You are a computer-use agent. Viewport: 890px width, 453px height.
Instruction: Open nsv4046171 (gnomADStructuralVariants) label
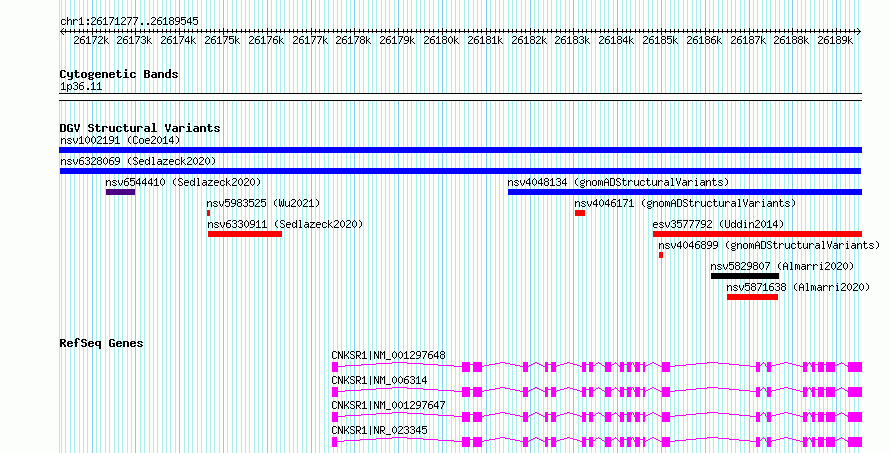(685, 203)
